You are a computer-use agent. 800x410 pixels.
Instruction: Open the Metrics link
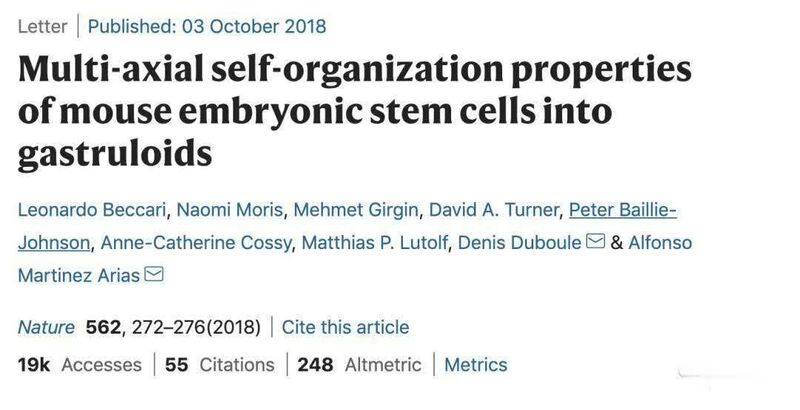(x=476, y=365)
